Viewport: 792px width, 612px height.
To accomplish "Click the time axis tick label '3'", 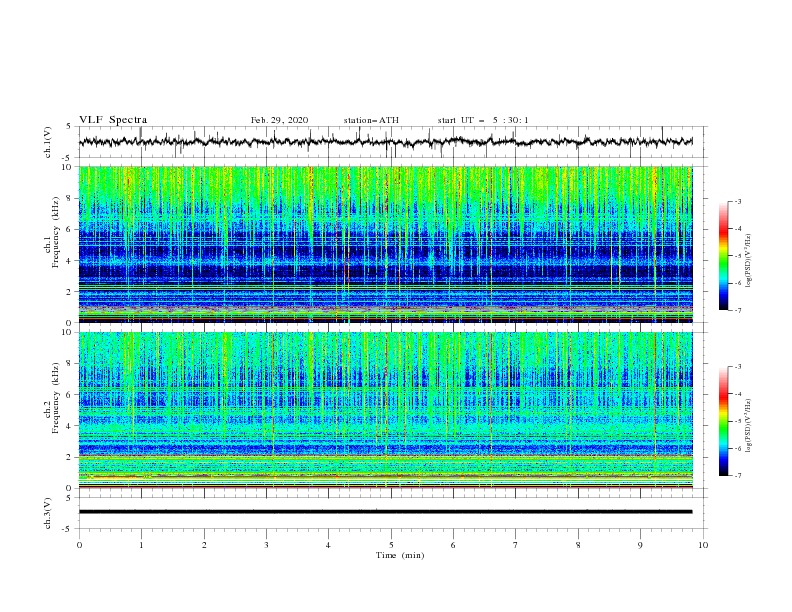I will (x=266, y=545).
